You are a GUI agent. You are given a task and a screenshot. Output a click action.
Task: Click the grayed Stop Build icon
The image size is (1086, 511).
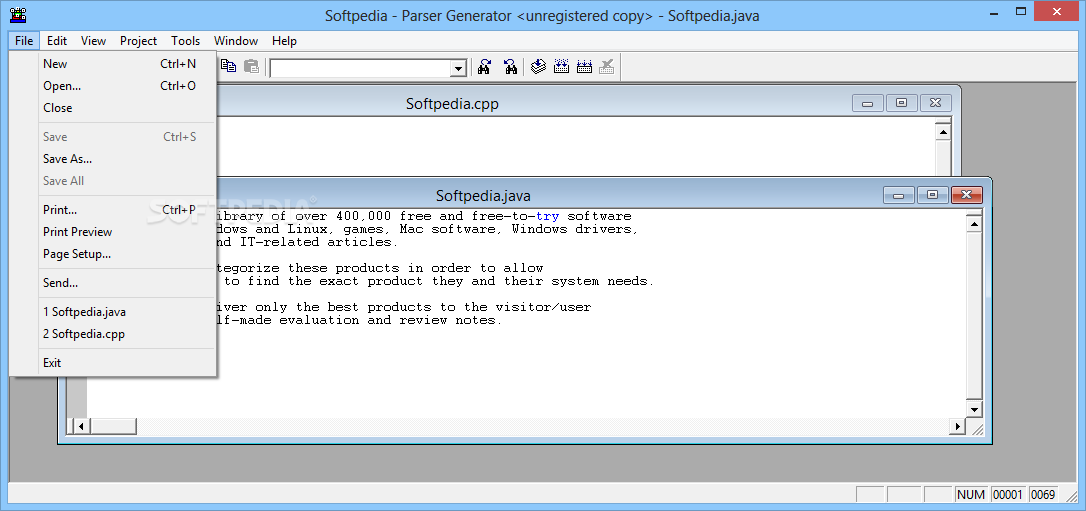607,66
